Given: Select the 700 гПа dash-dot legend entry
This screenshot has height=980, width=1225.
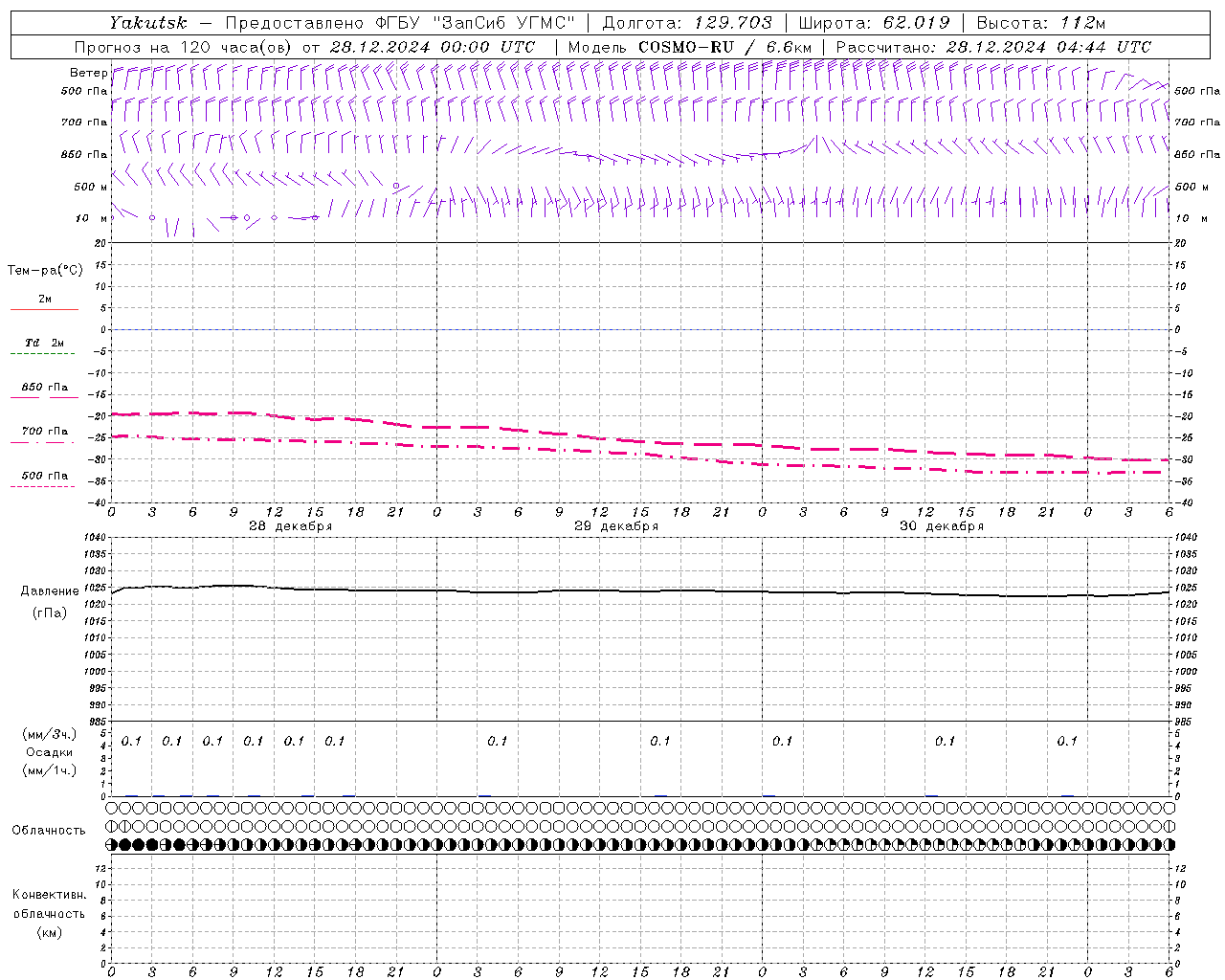Looking at the screenshot, I should pyautogui.click(x=44, y=433).
